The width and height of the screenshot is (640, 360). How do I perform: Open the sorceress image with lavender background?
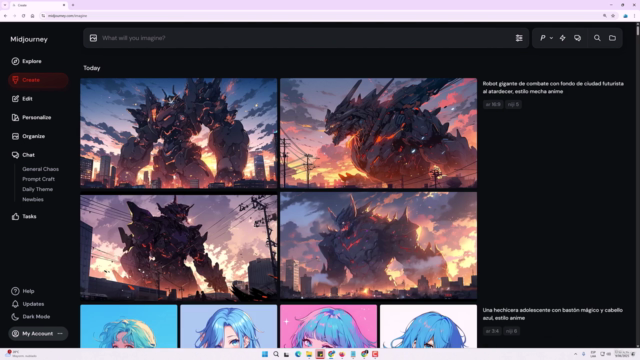[x=229, y=326]
